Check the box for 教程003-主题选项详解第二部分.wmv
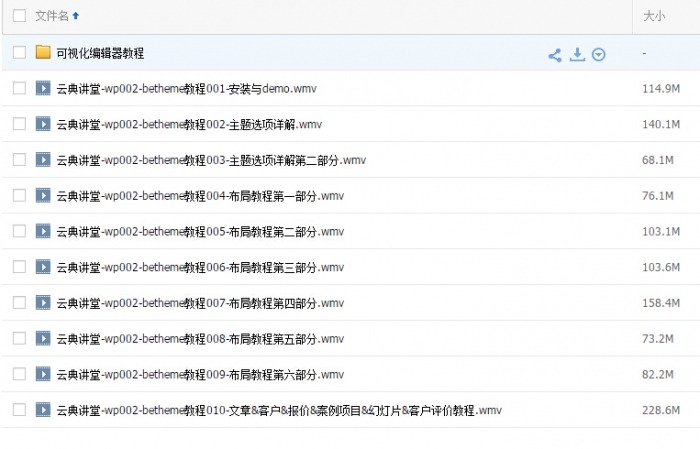The height and width of the screenshot is (449, 700). (19, 159)
